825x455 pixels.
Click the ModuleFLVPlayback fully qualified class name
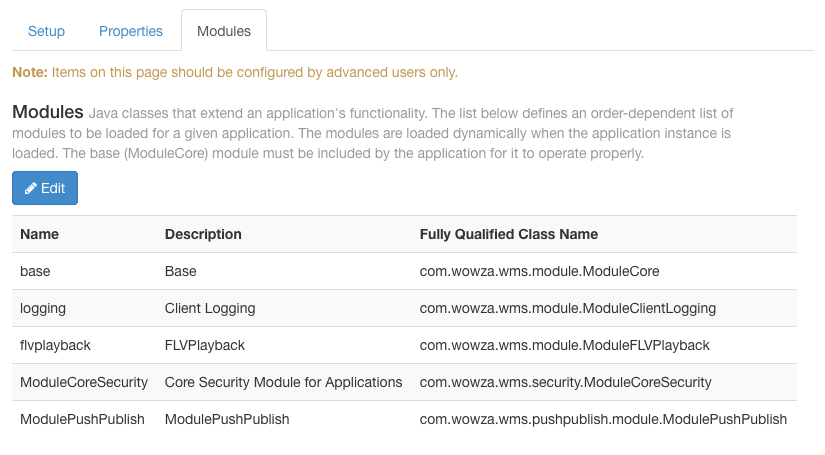pos(564,345)
